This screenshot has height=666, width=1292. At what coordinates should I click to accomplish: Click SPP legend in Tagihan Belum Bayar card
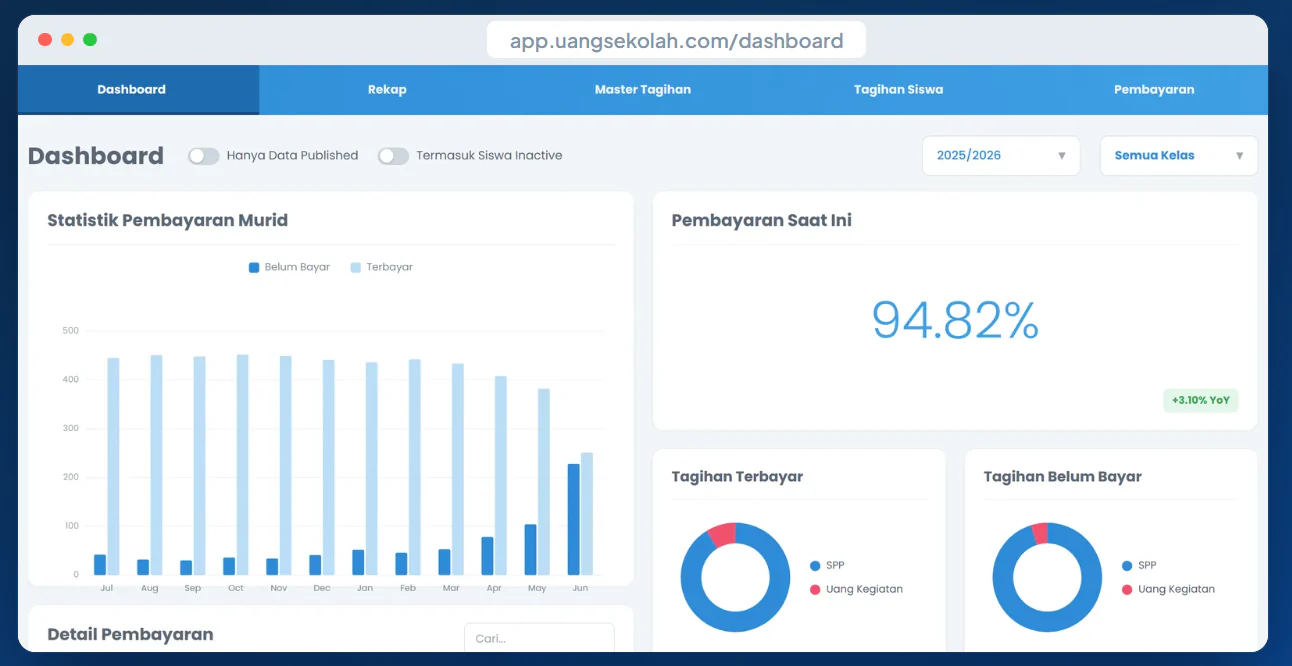point(1139,565)
